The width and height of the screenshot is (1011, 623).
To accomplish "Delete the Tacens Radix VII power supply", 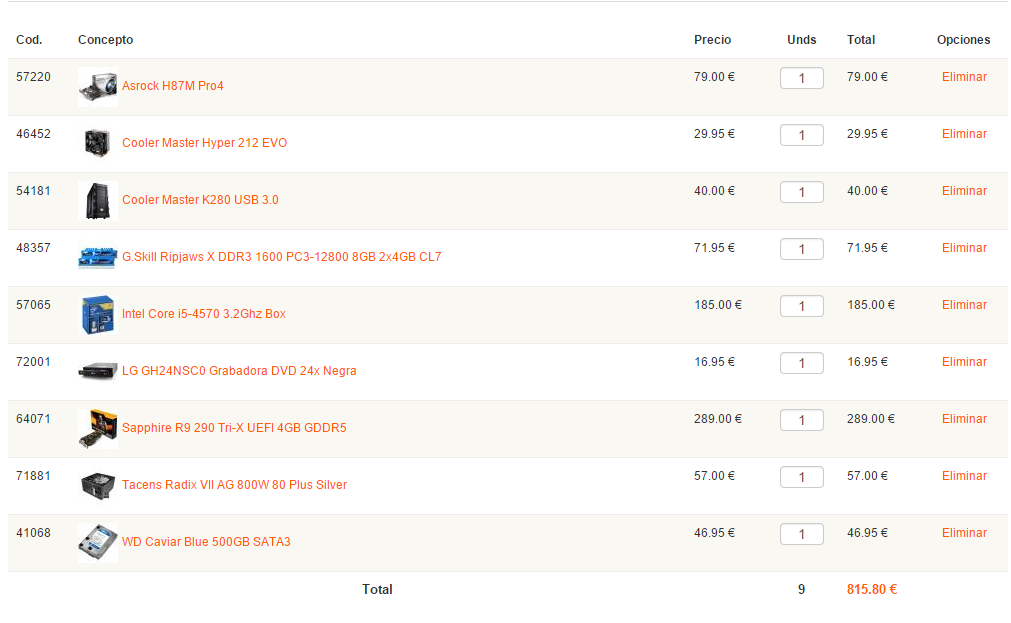I will click(964, 476).
